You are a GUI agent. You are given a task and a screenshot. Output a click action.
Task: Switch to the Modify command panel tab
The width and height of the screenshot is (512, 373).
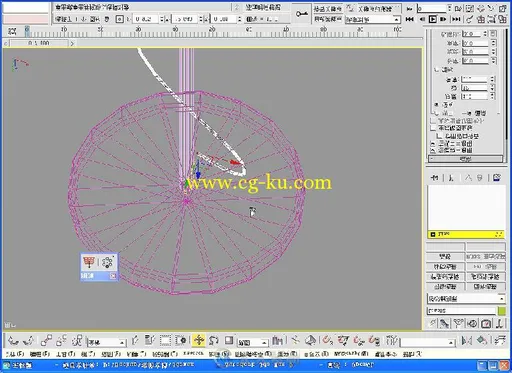click(445, 323)
